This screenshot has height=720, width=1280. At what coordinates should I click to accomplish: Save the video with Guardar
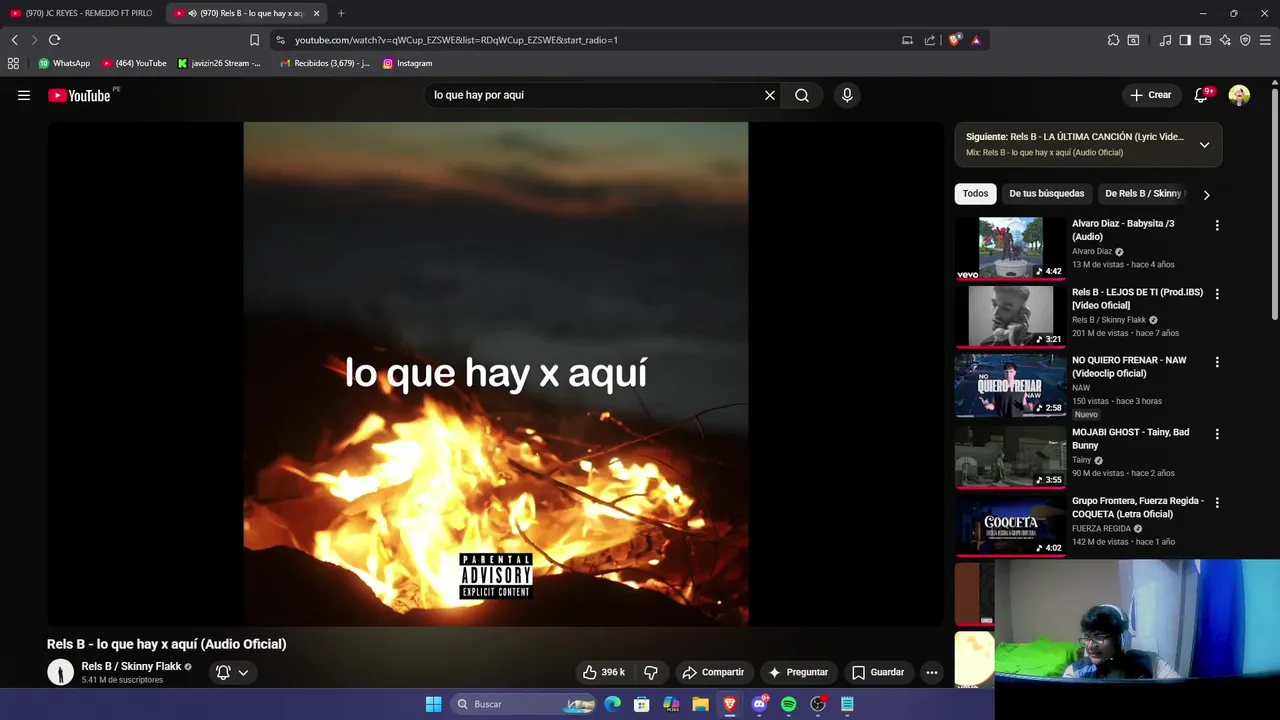coord(878,672)
